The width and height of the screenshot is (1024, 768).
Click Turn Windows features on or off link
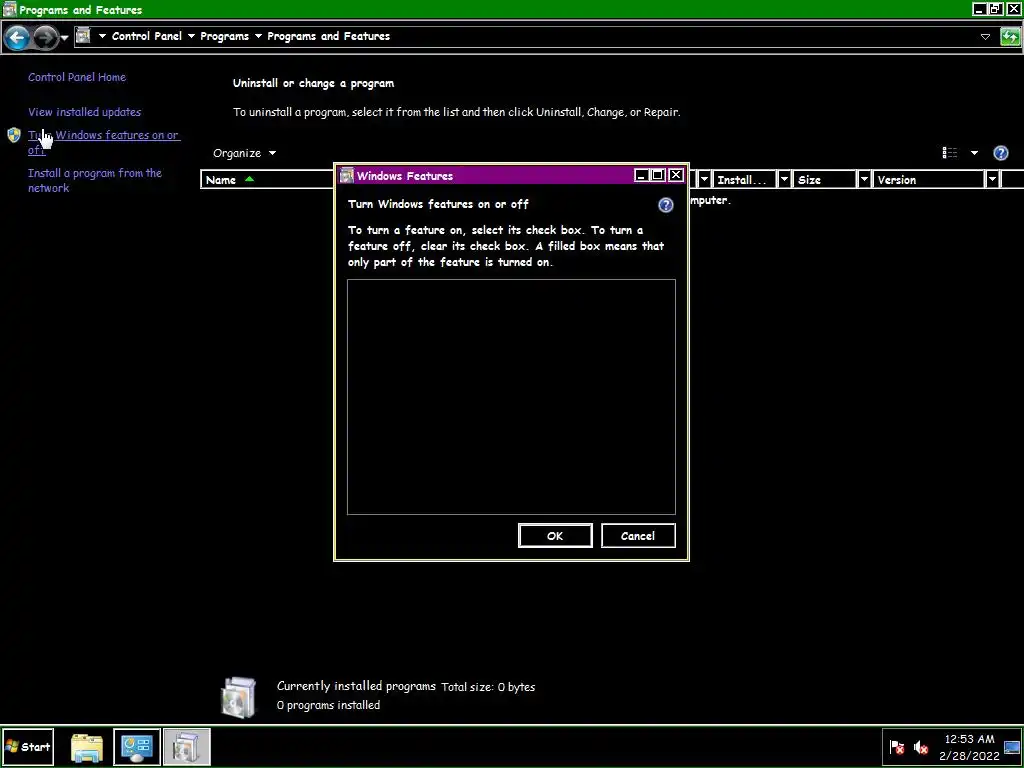(104, 142)
